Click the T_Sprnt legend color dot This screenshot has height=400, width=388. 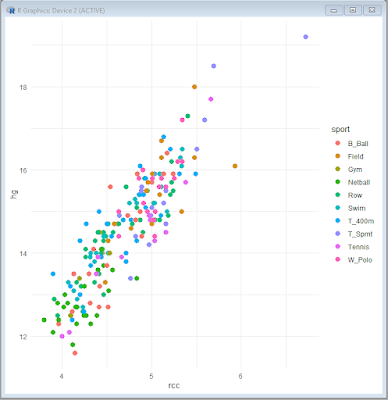pos(338,234)
